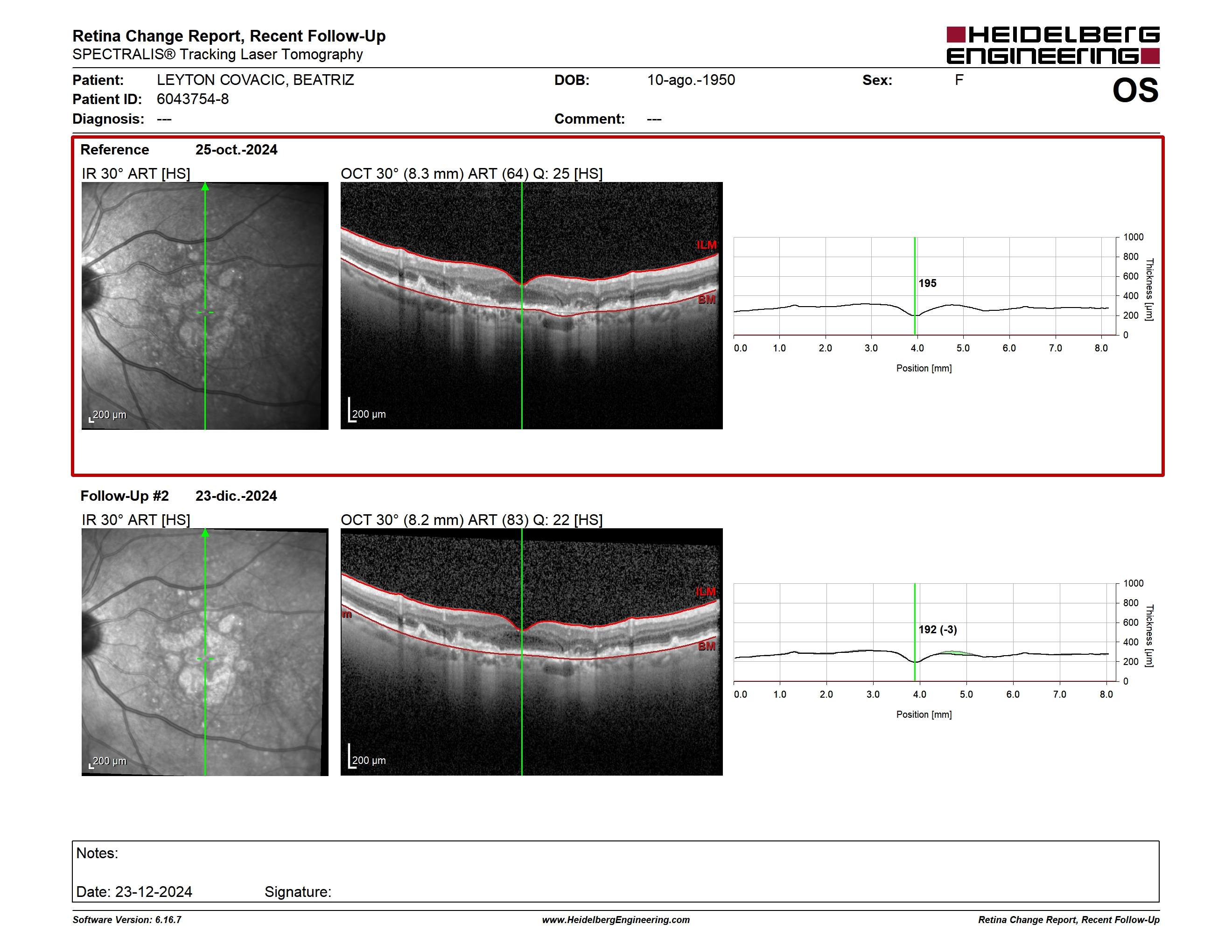Click the green marker line in Follow-Up thickness graph

[x=914, y=632]
